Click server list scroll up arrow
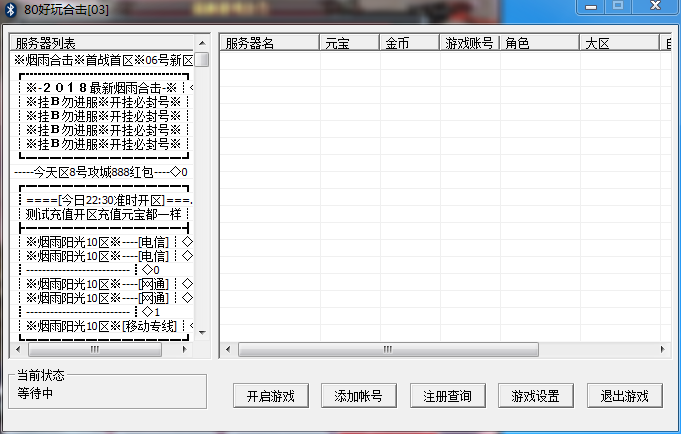This screenshot has width=681, height=434. 202,43
